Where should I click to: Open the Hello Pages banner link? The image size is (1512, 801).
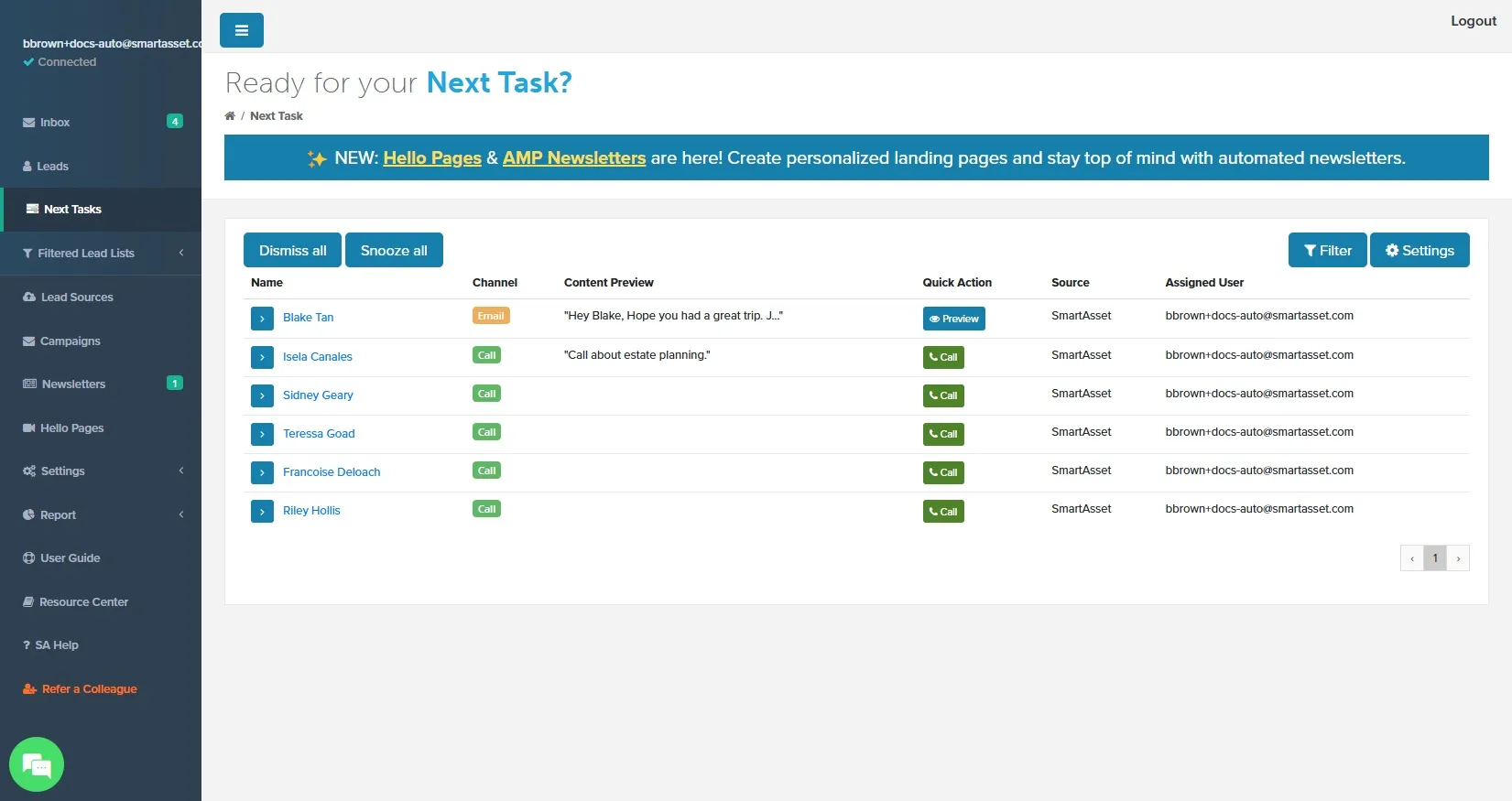[432, 157]
